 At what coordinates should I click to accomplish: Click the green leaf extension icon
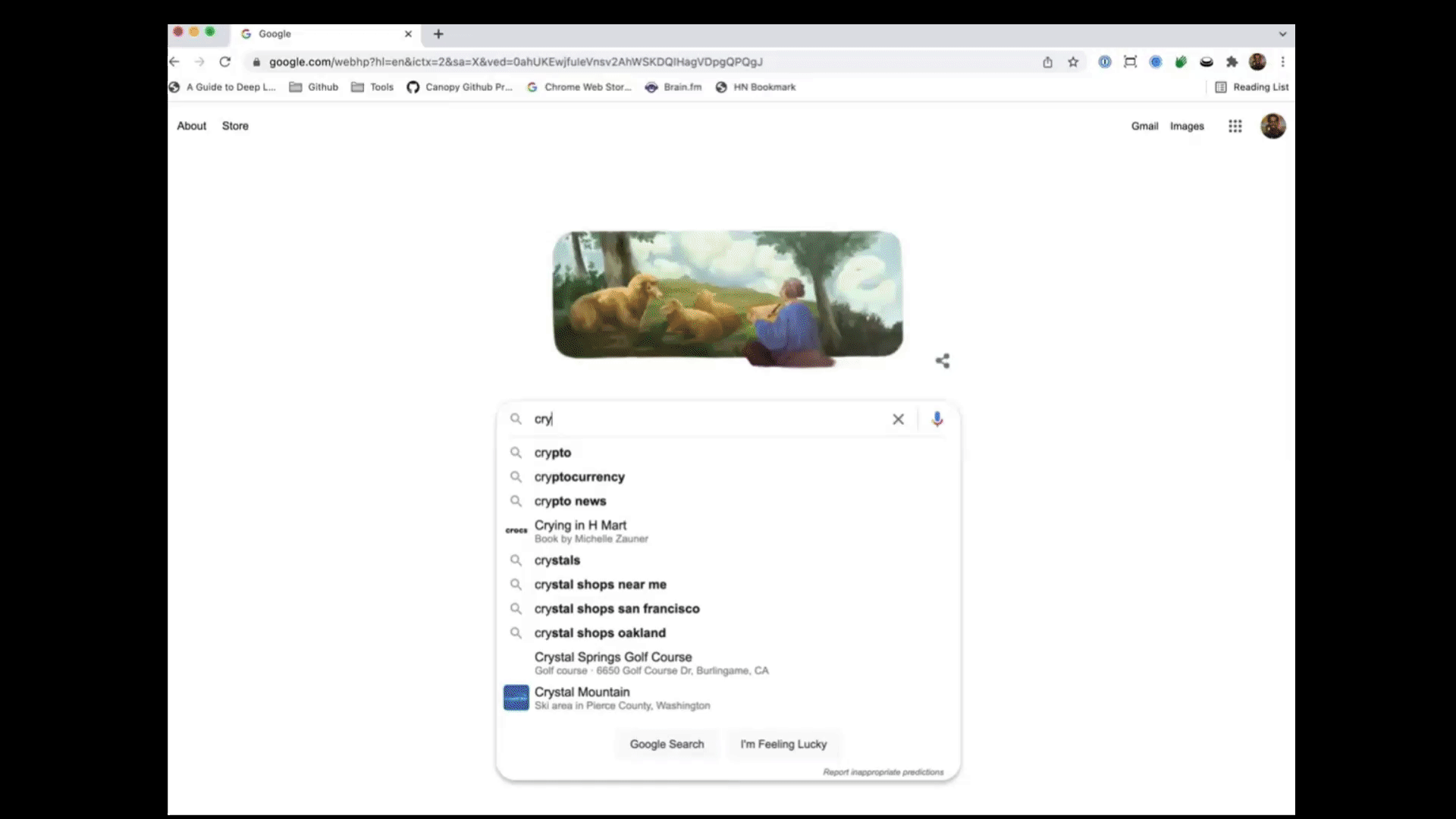pyautogui.click(x=1181, y=62)
